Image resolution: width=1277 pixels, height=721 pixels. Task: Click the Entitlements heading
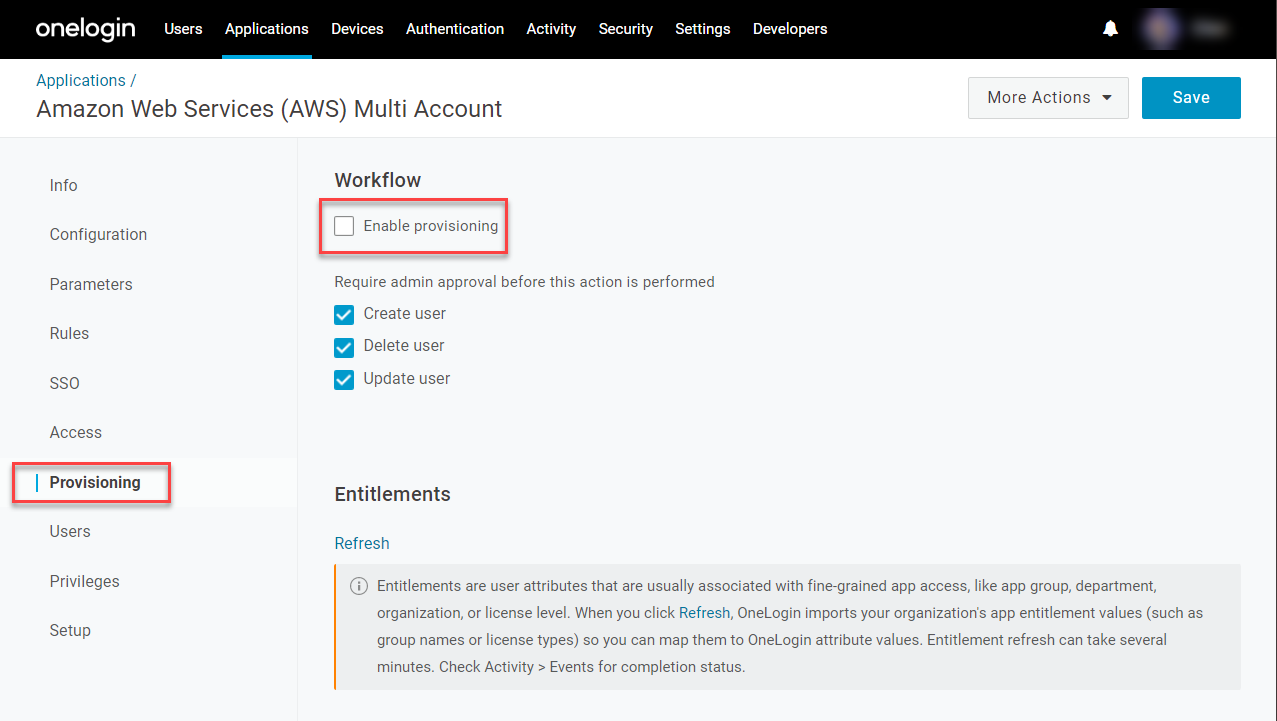392,494
